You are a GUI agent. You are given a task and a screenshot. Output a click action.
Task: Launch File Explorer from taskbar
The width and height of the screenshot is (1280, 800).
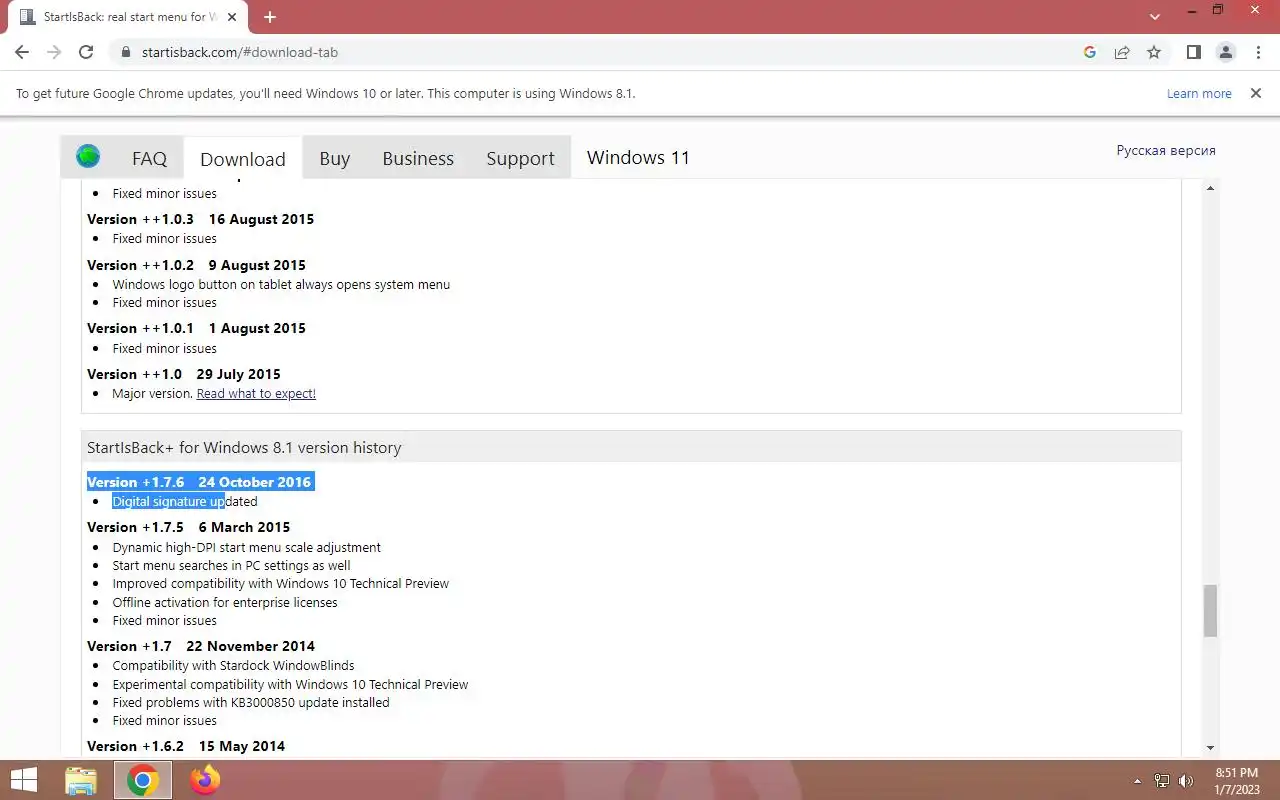81,780
